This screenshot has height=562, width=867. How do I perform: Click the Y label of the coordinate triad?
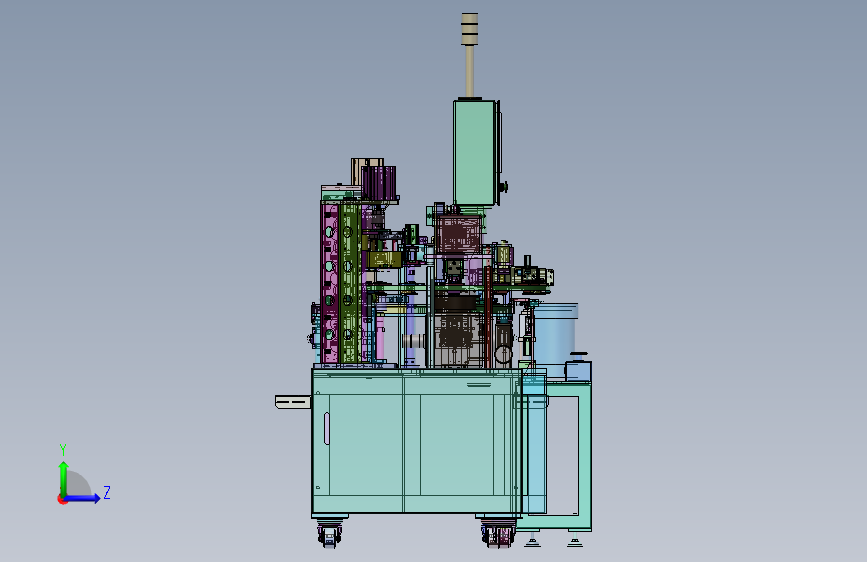[63, 450]
